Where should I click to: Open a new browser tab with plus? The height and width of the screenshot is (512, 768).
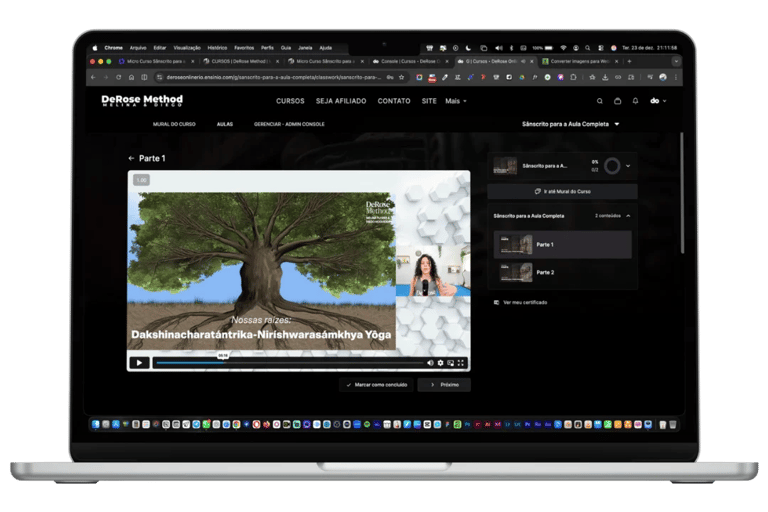click(x=629, y=62)
